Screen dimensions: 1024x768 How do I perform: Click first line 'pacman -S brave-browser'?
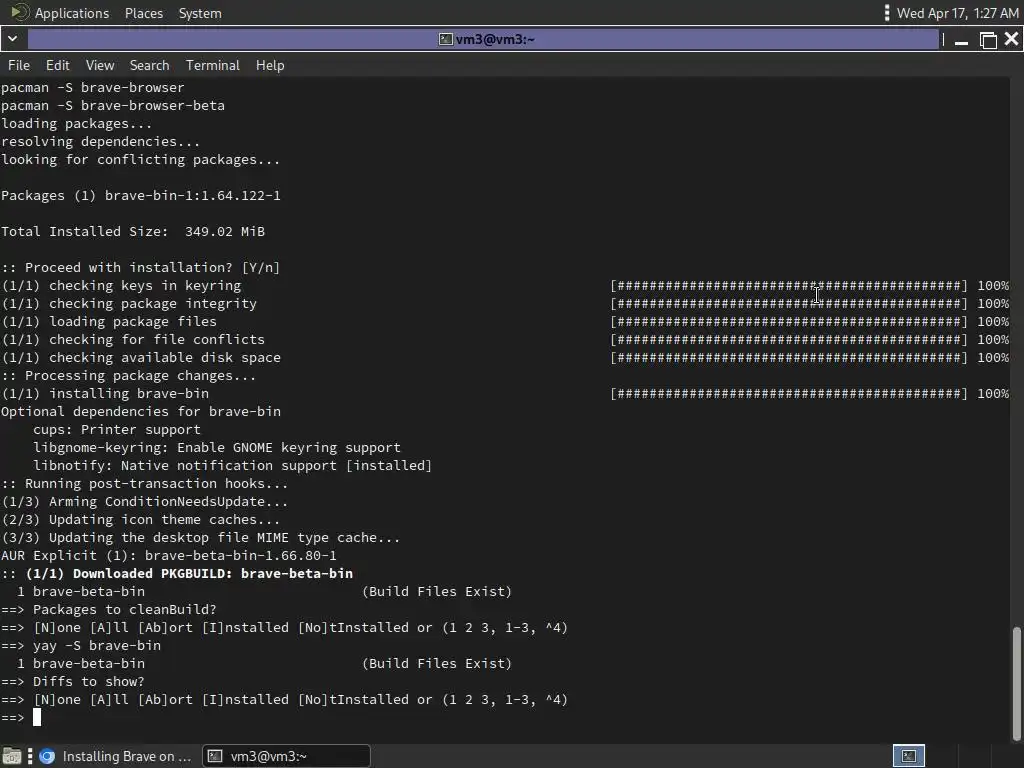pyautogui.click(x=93, y=88)
